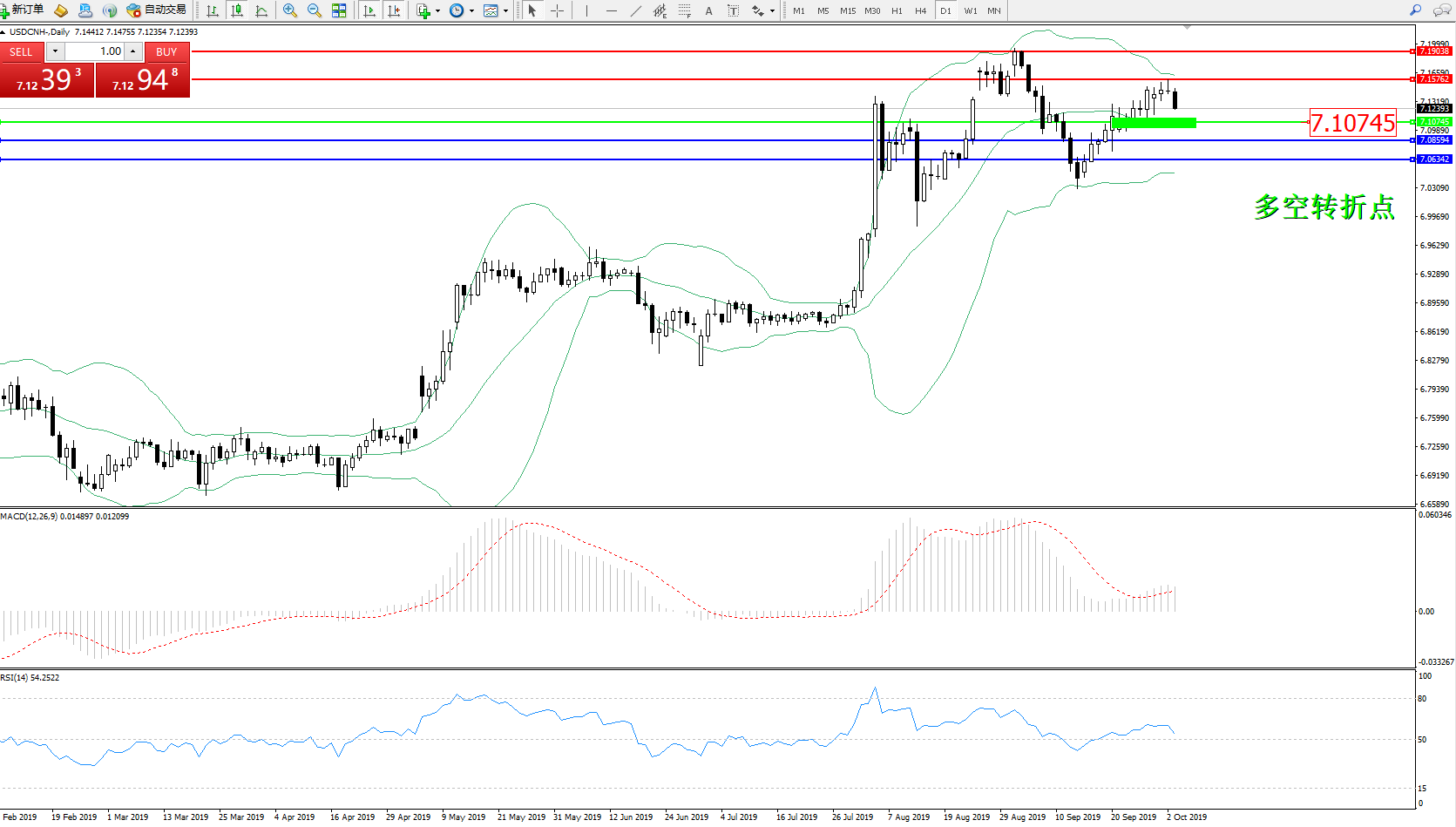The width and height of the screenshot is (1456, 827).
Task: Click the tile windows icon
Action: point(339,10)
